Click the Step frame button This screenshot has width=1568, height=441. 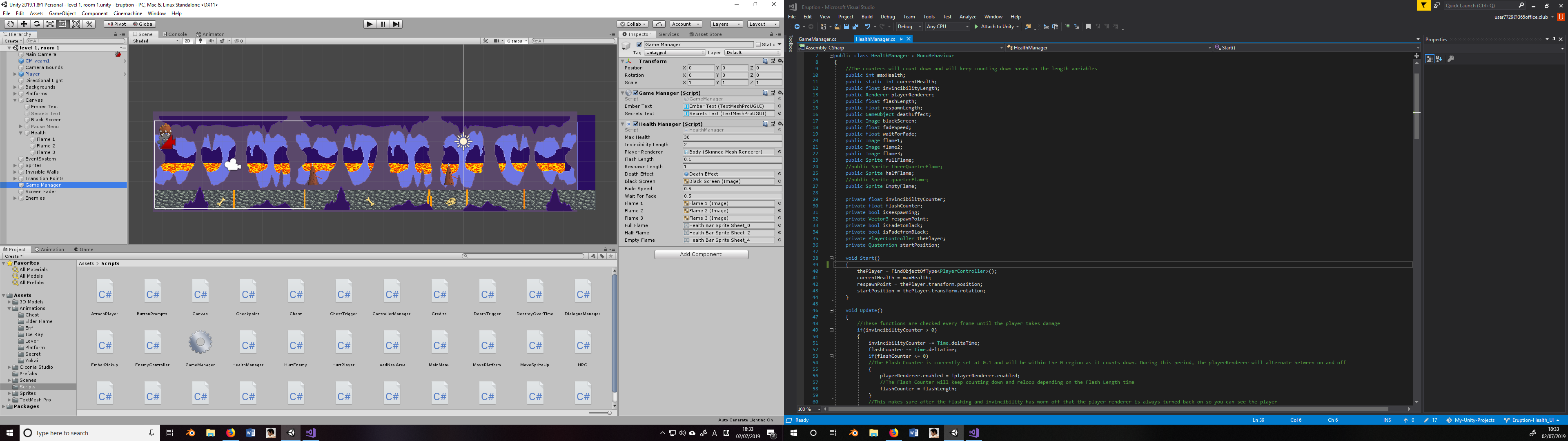[396, 24]
